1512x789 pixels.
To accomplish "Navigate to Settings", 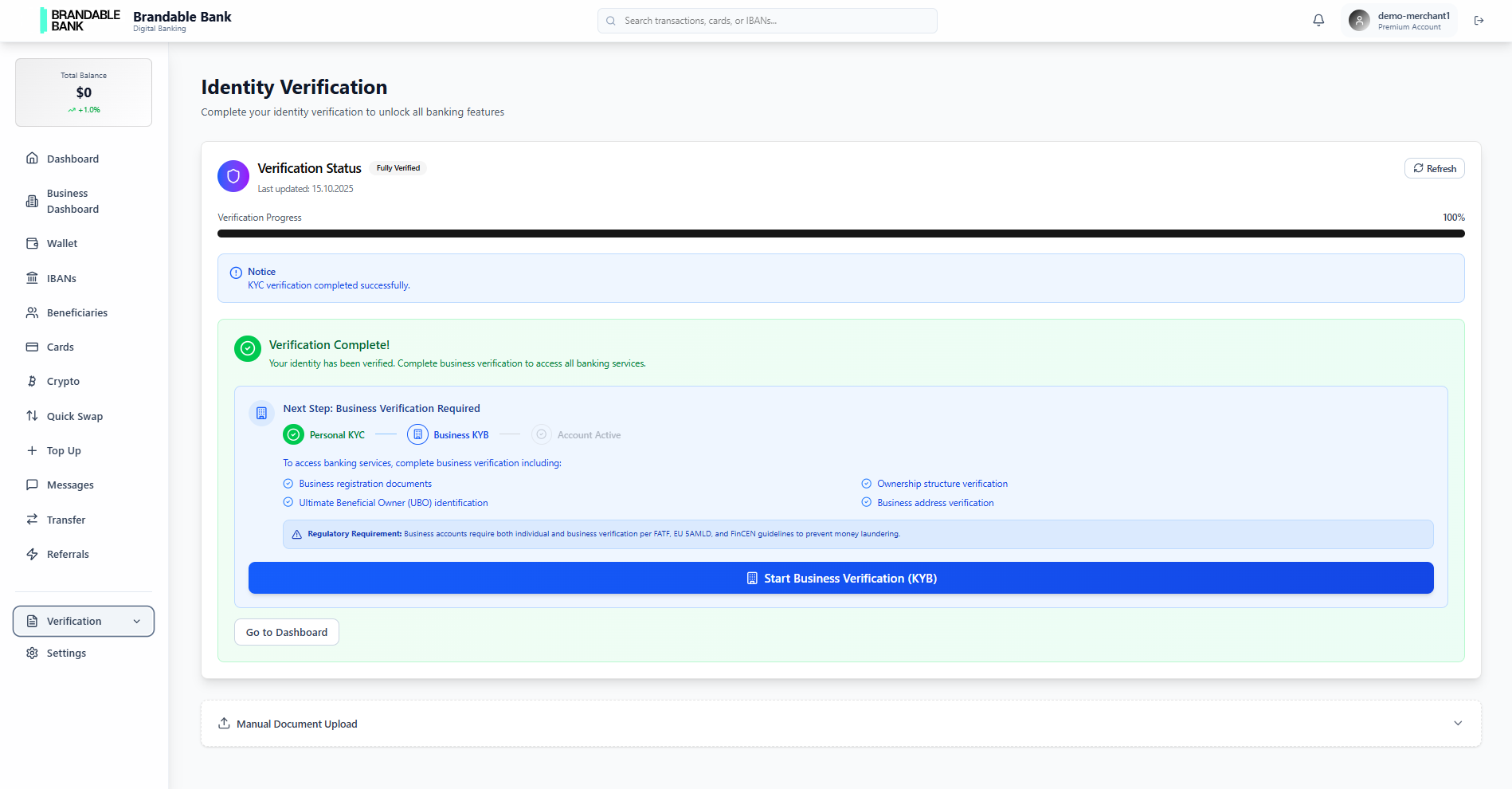I will point(65,653).
